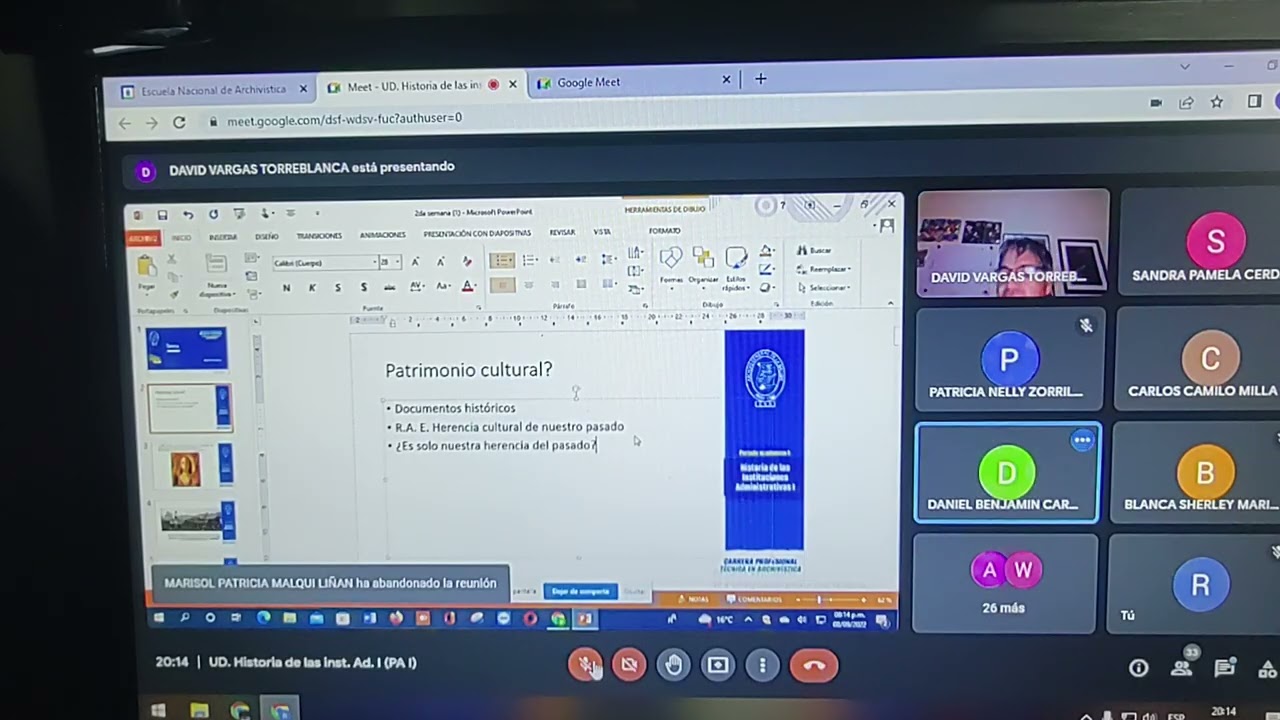
Task: Click the share page icon in address bar
Action: tap(1186, 102)
